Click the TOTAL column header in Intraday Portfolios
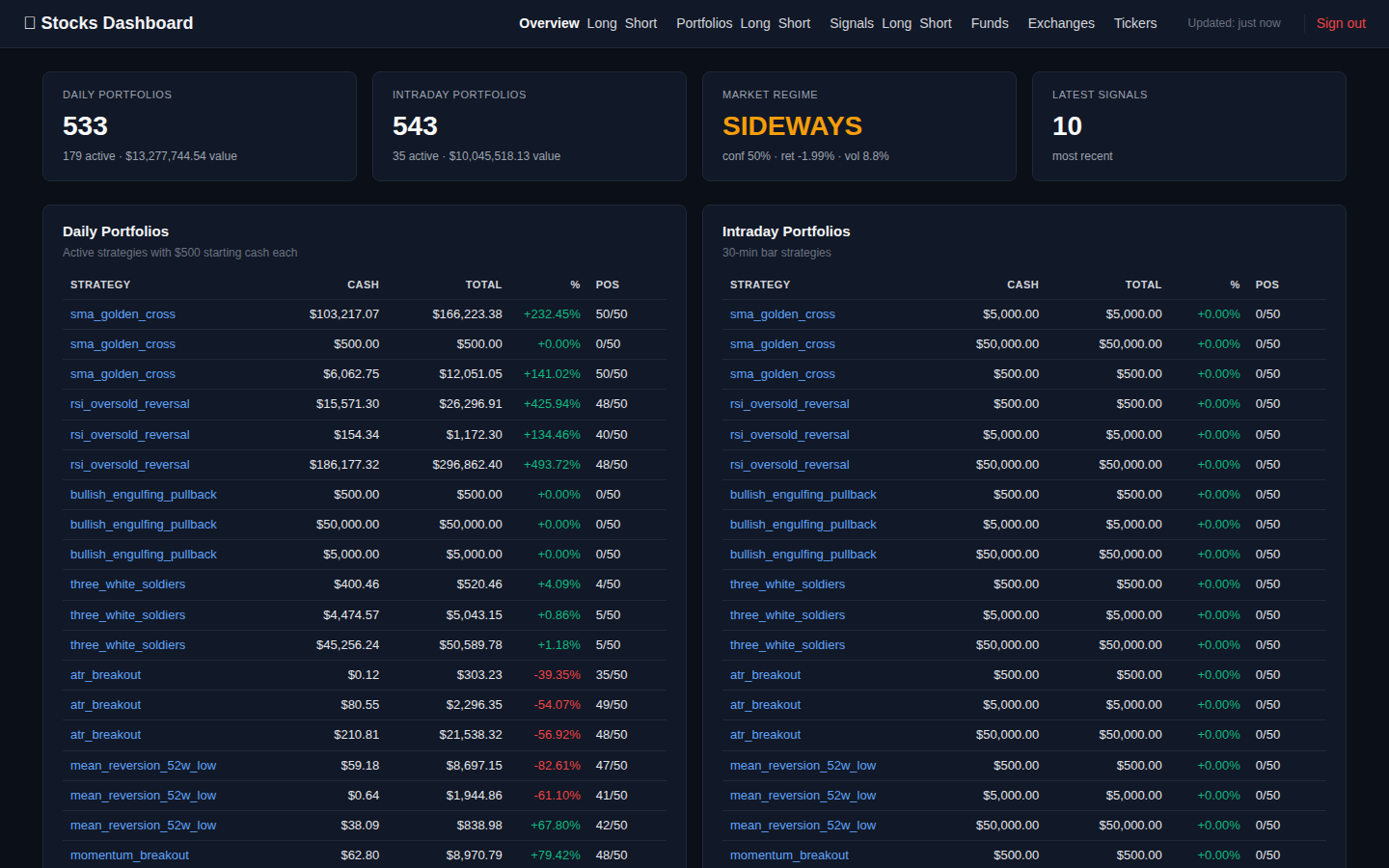The image size is (1389, 868). (1143, 285)
